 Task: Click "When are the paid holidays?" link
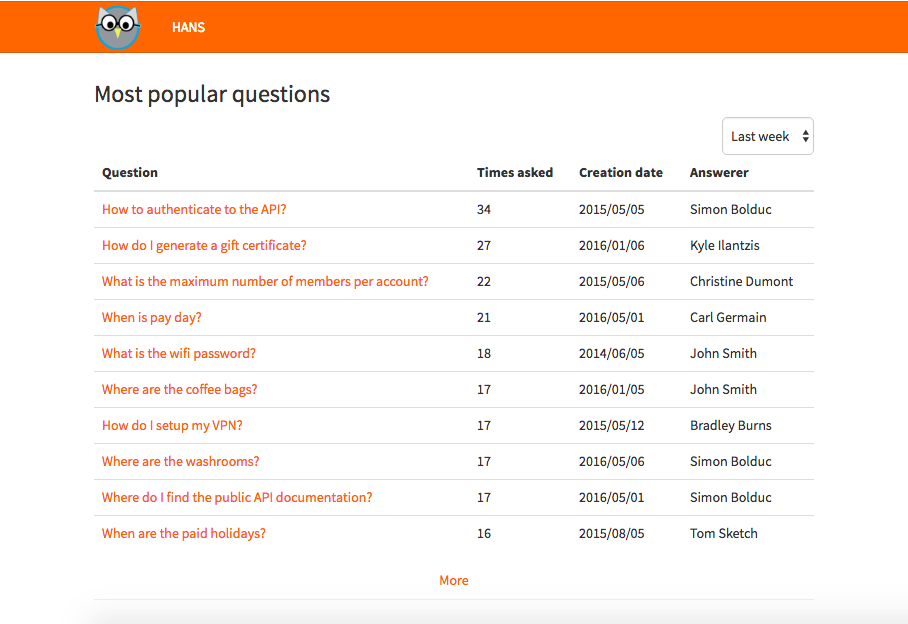[184, 533]
